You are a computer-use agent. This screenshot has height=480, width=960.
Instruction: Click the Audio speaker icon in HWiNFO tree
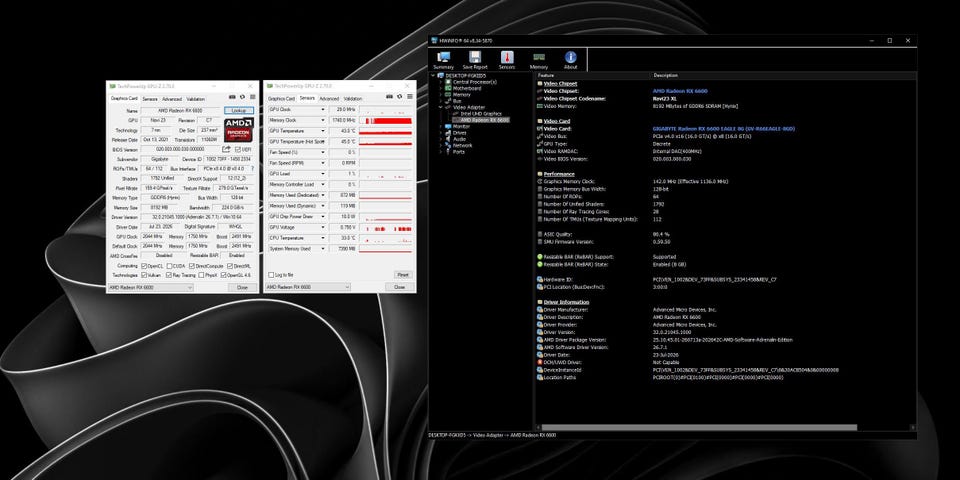tap(448, 139)
